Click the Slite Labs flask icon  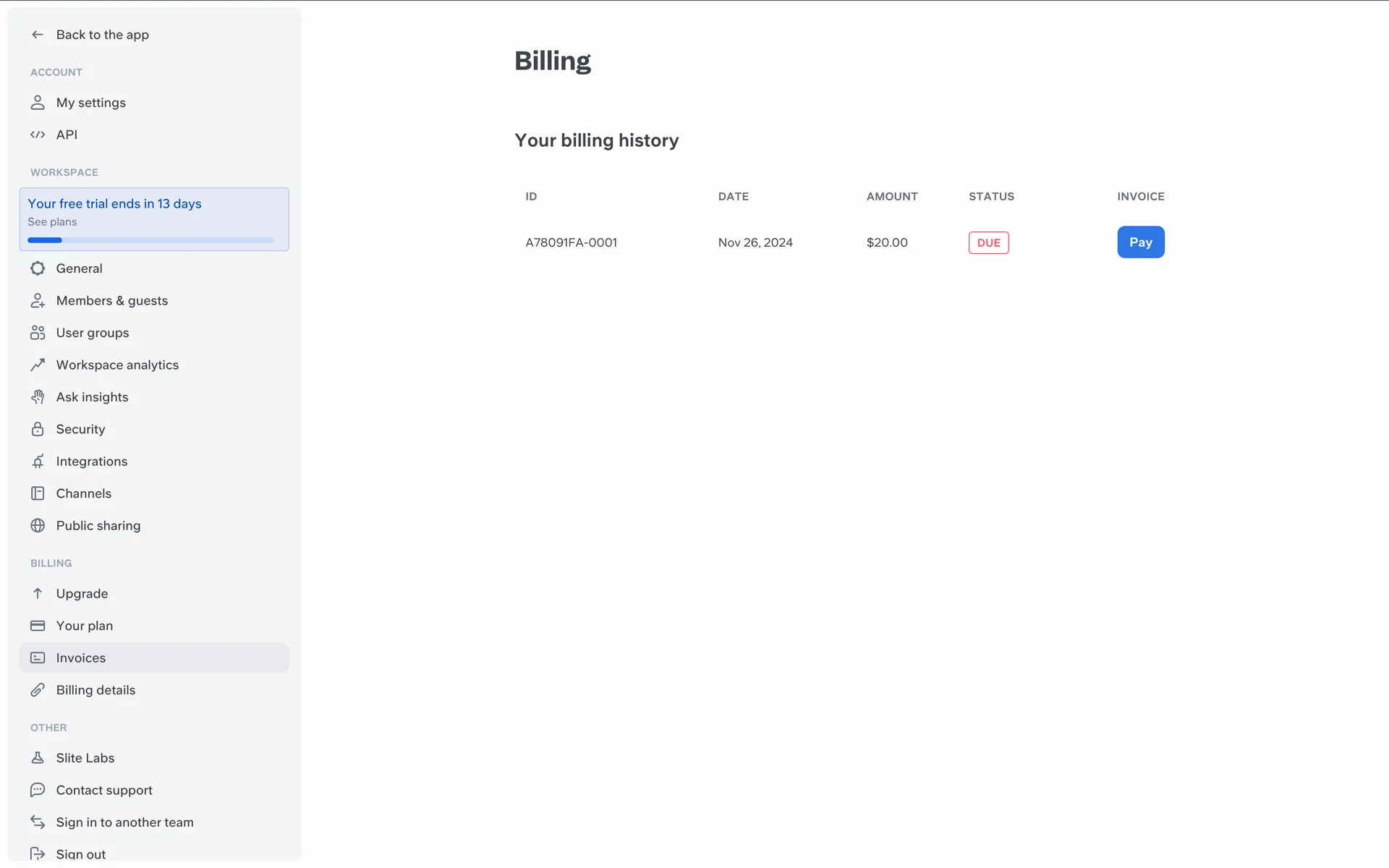(x=38, y=758)
